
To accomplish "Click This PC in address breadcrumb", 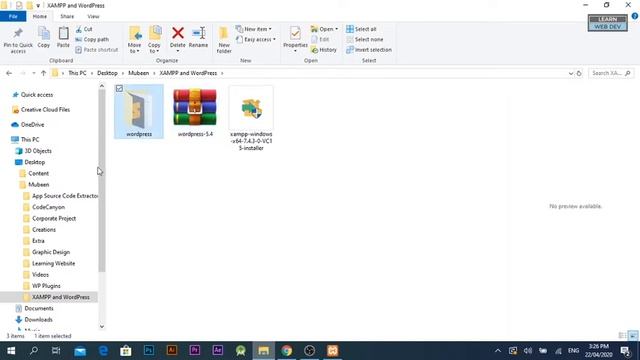I will point(77,73).
